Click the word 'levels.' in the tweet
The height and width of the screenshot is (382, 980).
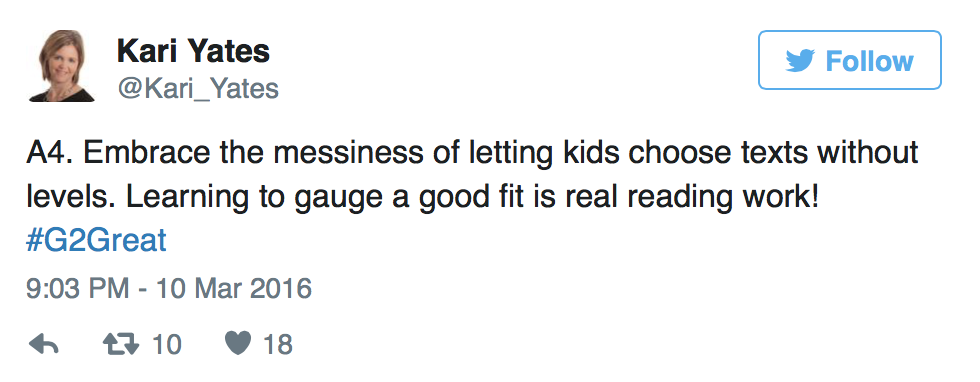point(71,198)
